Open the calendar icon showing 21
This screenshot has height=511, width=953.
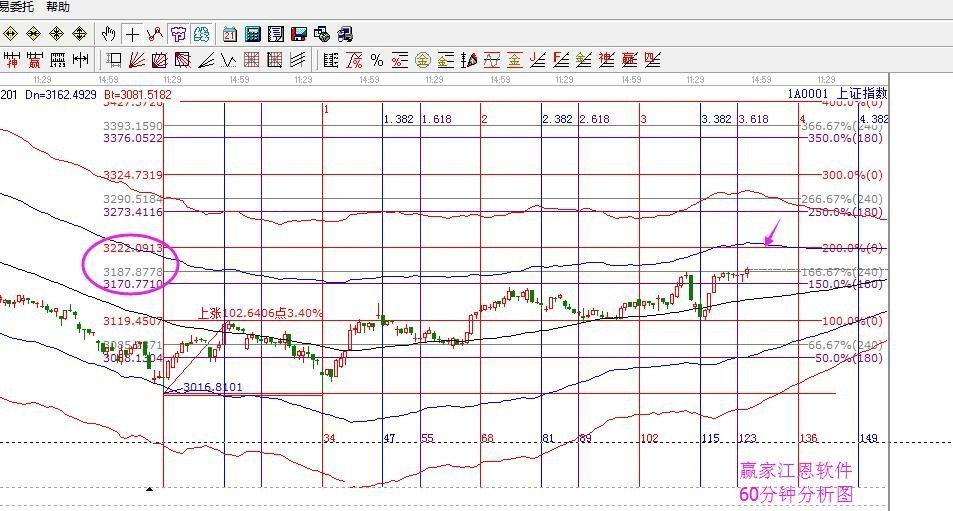230,34
